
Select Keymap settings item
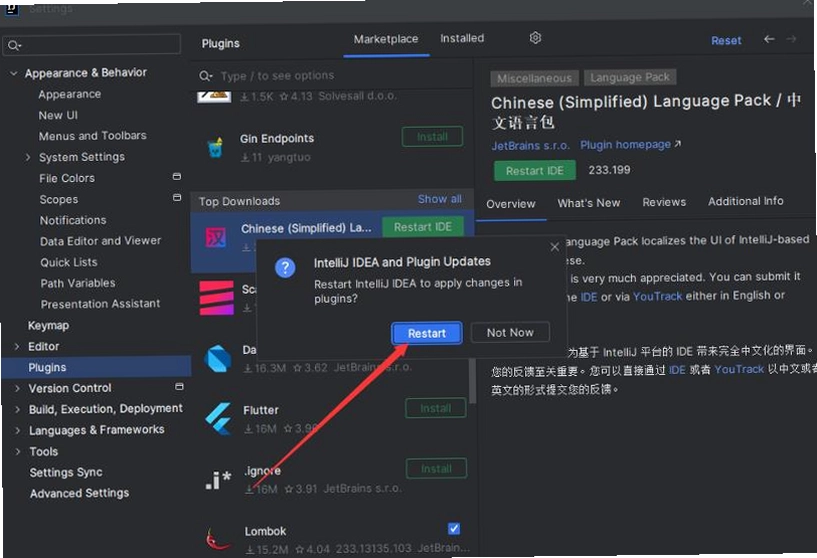48,326
